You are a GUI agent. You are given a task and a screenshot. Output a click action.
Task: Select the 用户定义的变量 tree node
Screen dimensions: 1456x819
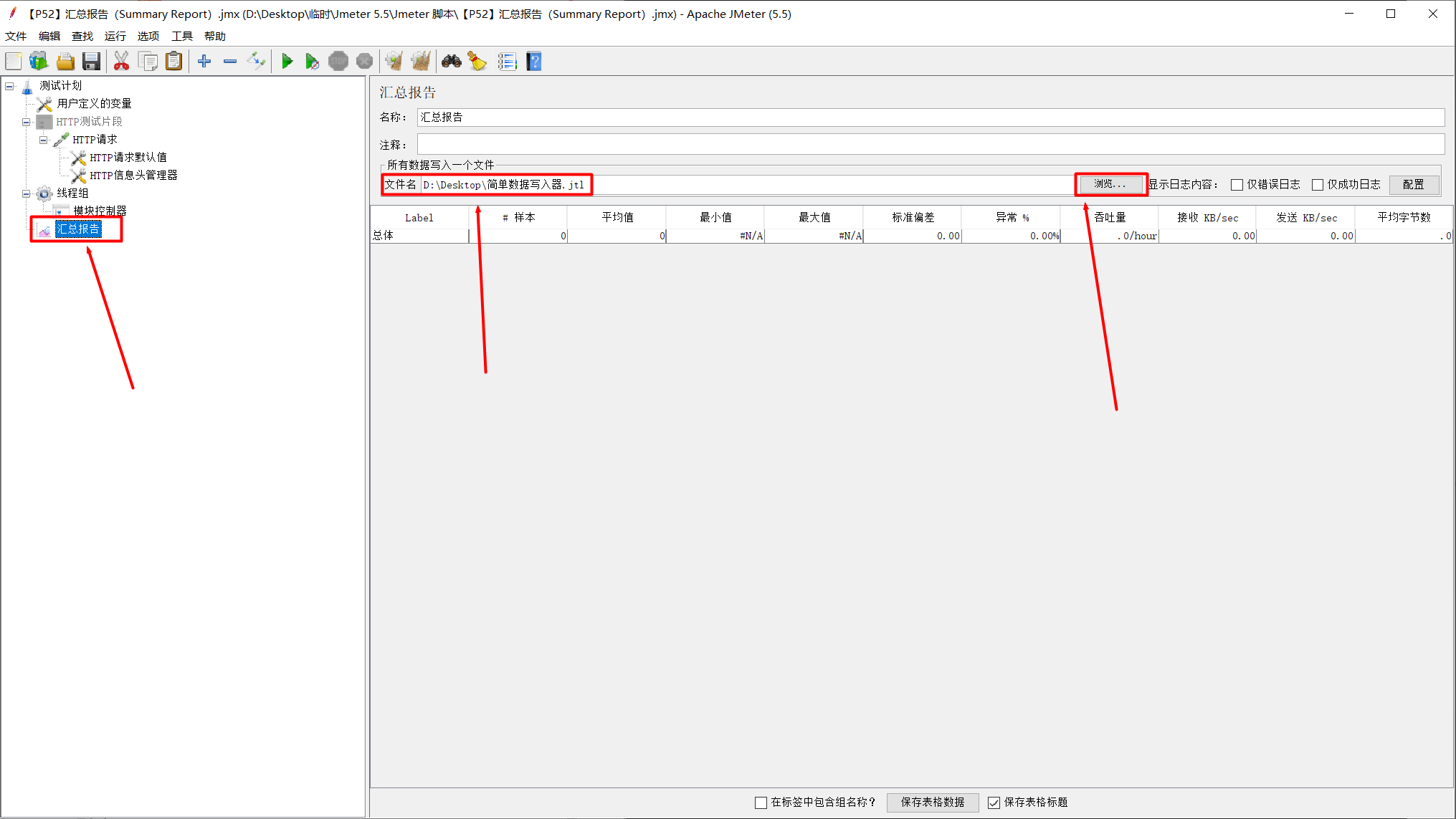point(94,103)
